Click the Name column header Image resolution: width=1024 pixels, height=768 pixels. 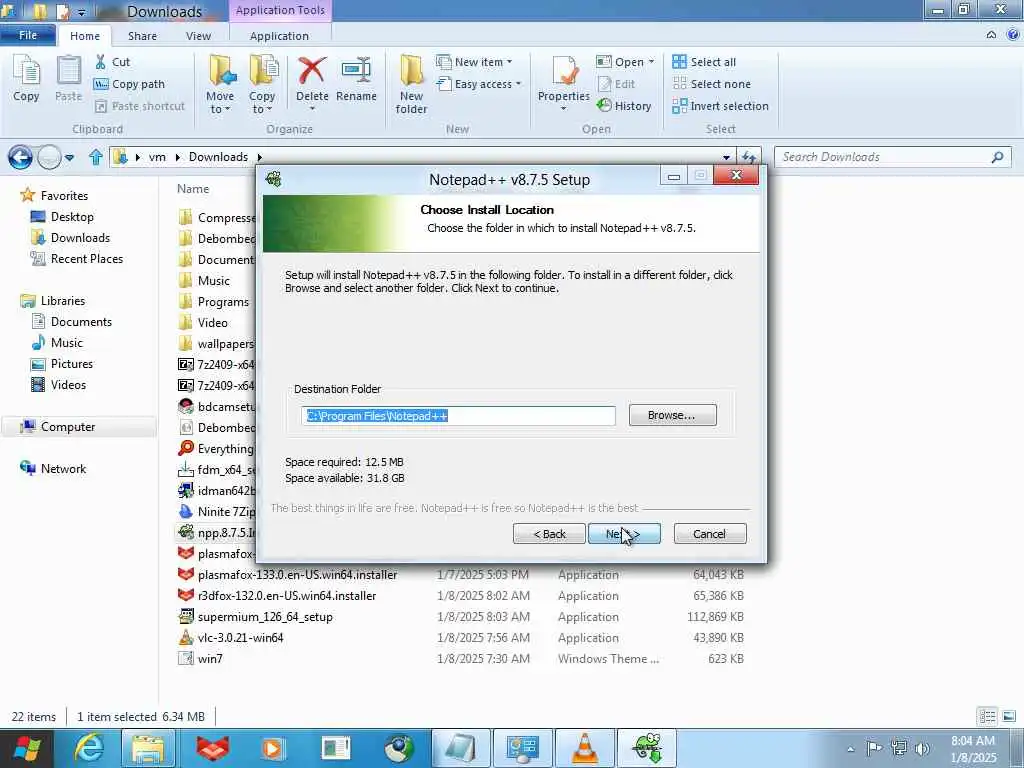193,189
